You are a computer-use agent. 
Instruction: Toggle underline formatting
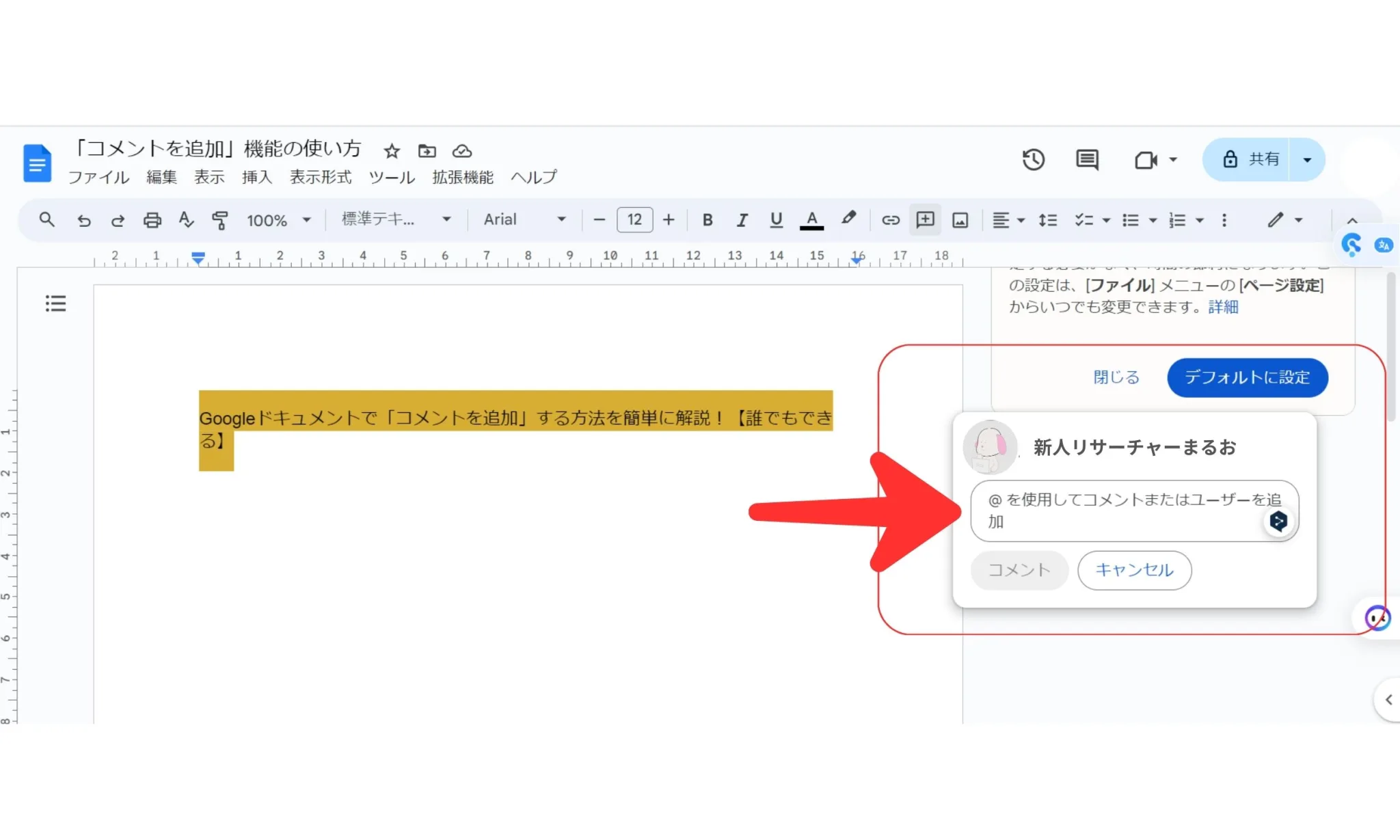(x=776, y=220)
